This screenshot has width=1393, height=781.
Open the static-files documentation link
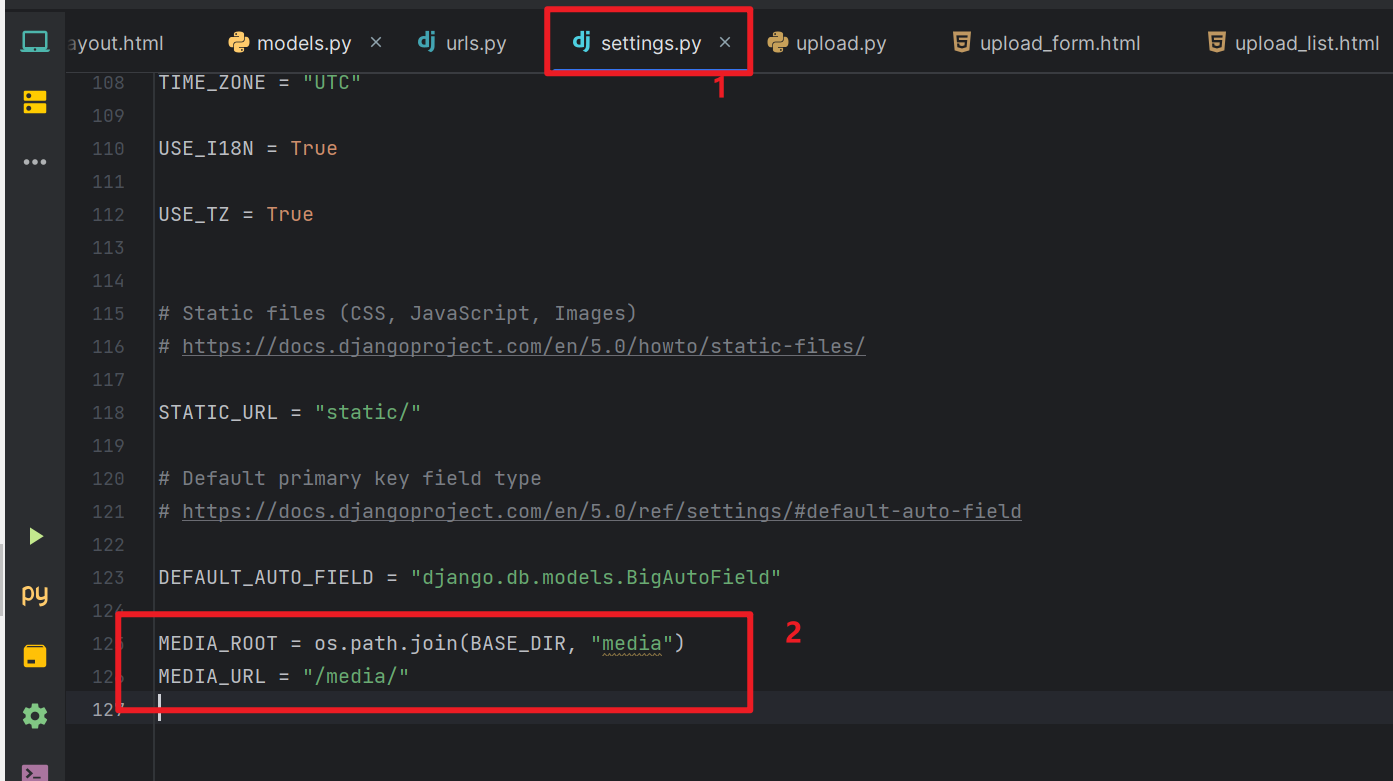[x=524, y=346]
